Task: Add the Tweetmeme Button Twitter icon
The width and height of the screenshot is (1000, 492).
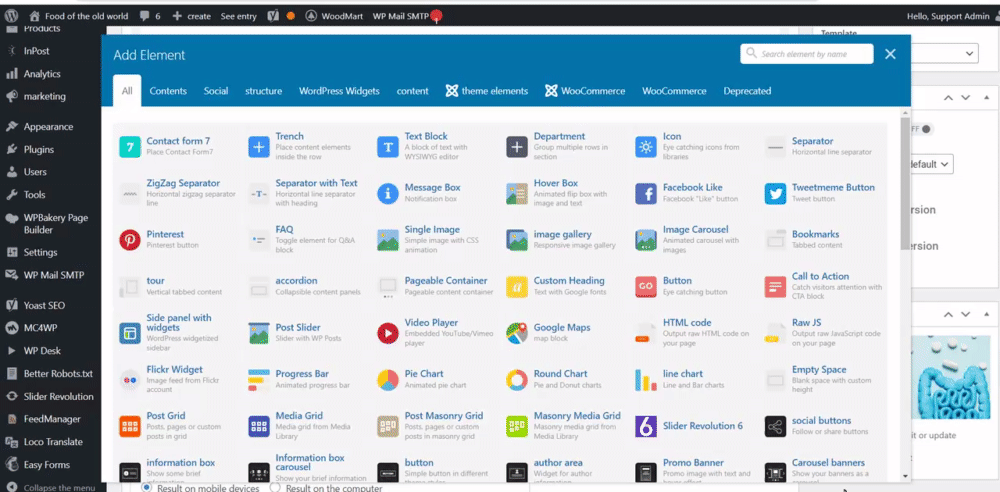Action: [775, 193]
